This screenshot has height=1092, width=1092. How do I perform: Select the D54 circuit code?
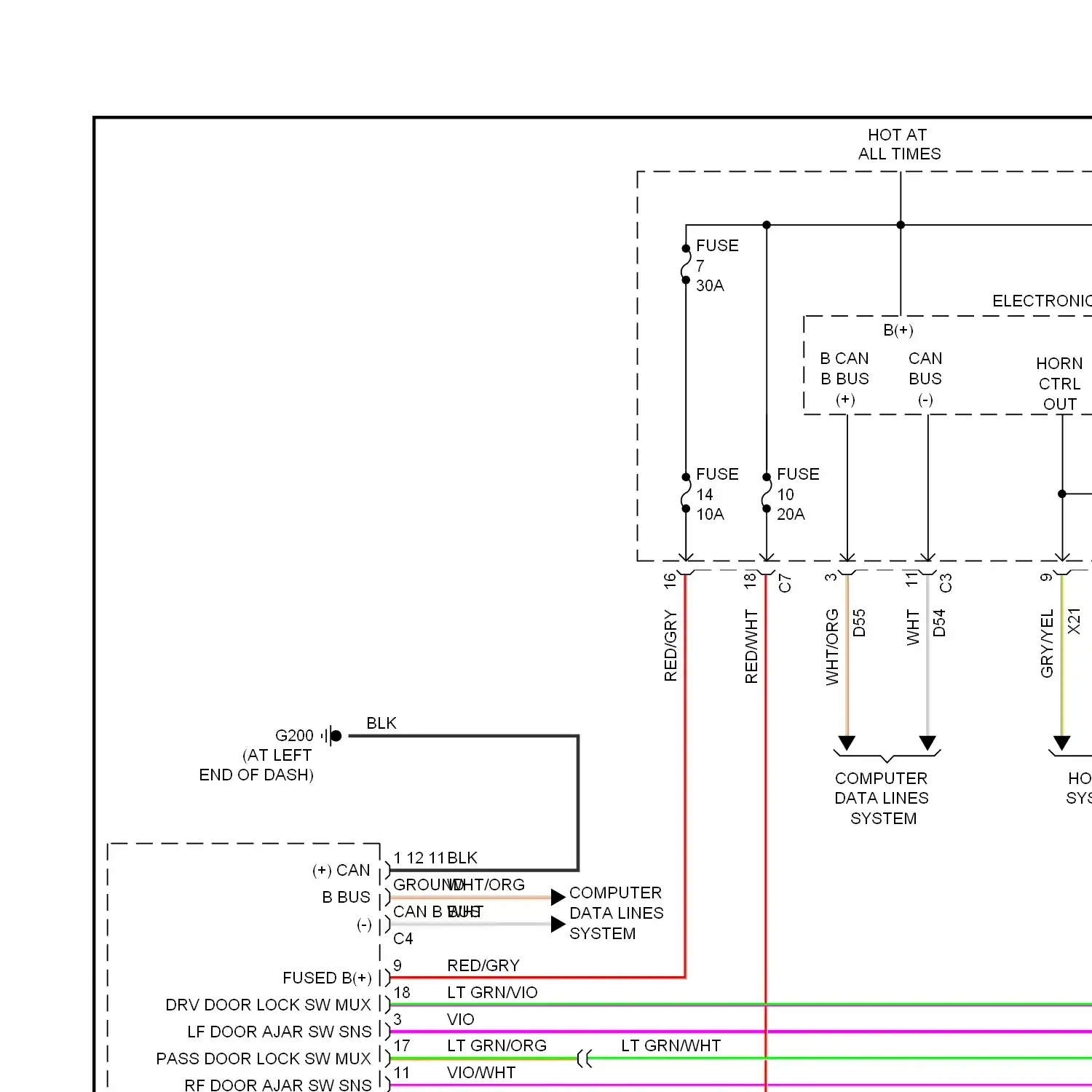point(939,623)
